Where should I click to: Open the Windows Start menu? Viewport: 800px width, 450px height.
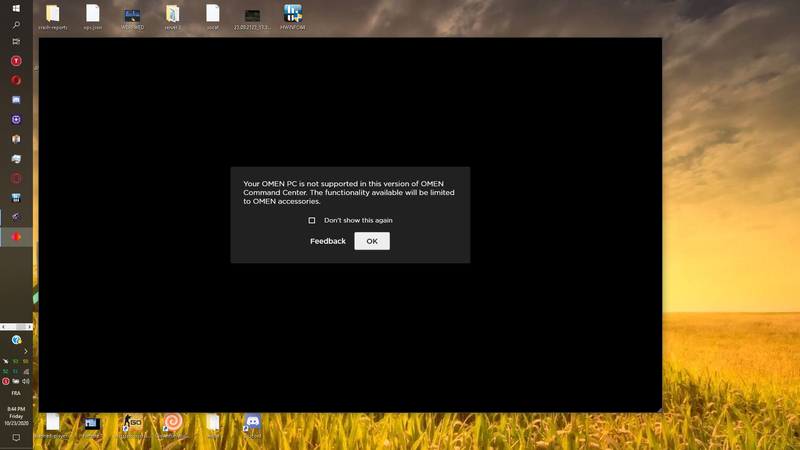[16, 8]
